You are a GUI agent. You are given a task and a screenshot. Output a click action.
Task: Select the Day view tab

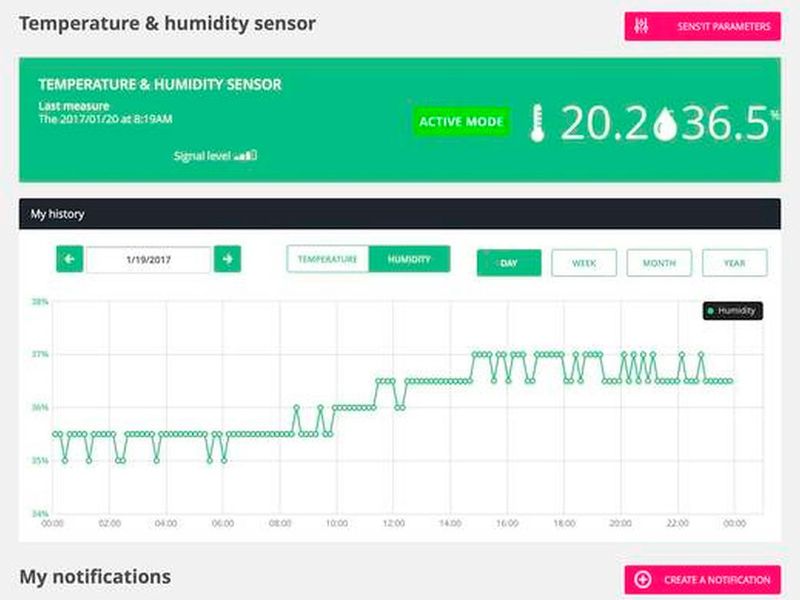pyautogui.click(x=509, y=263)
